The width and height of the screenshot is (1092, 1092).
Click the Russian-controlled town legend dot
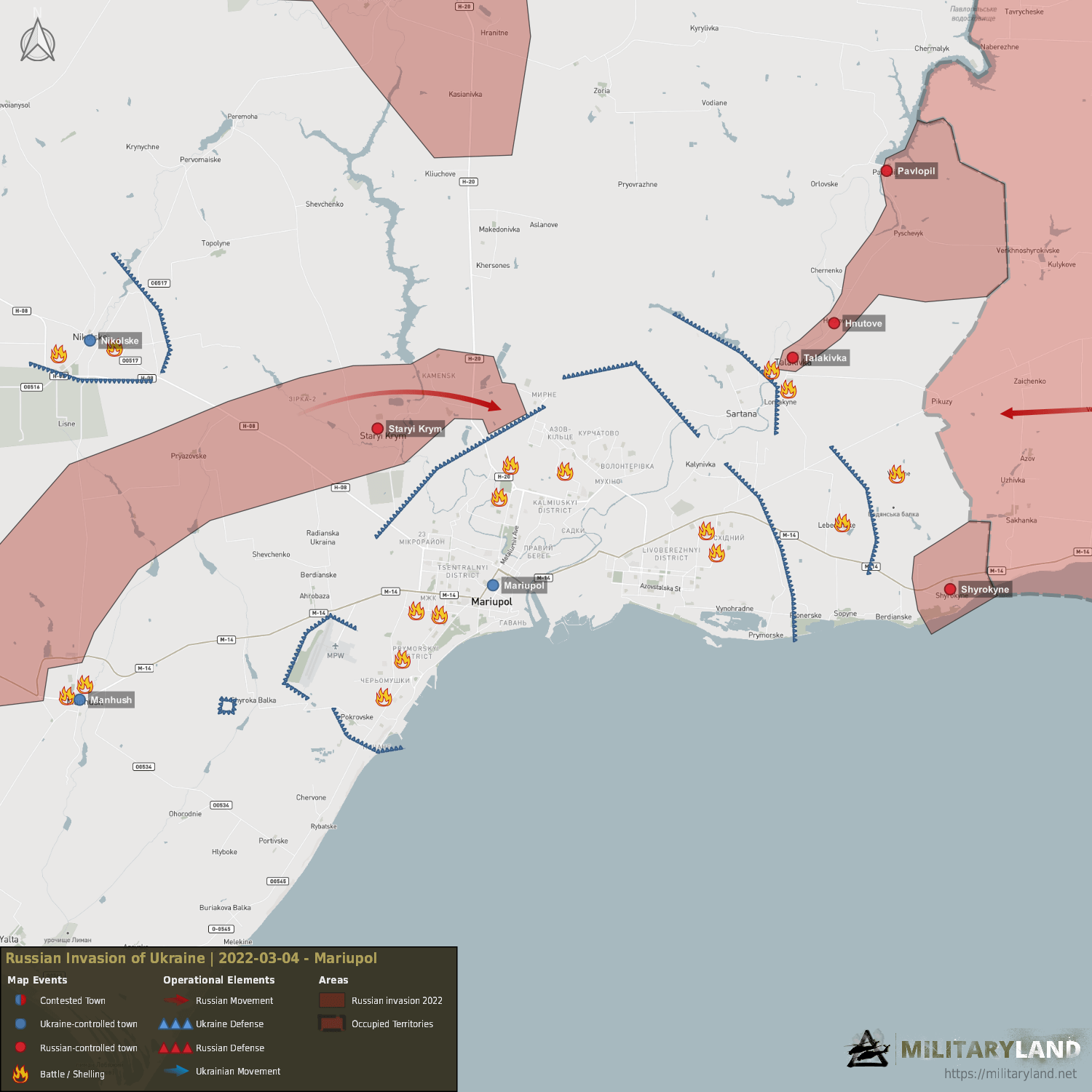20,1047
